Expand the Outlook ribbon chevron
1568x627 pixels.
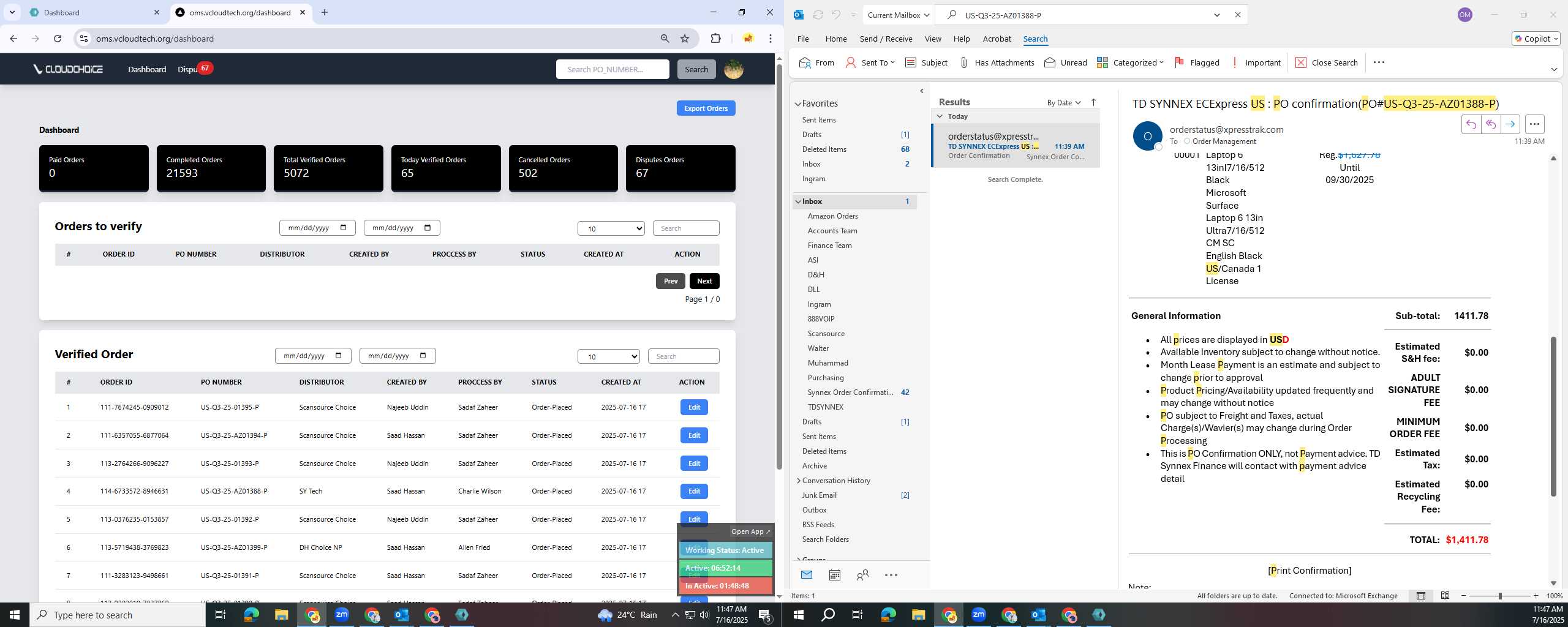(x=1554, y=69)
